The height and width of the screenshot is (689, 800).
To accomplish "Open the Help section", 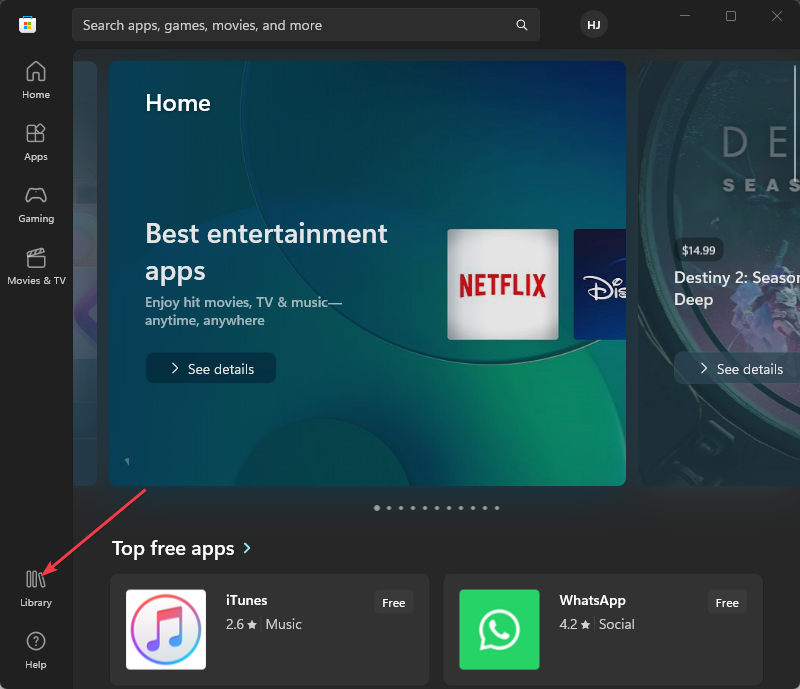I will [x=36, y=651].
